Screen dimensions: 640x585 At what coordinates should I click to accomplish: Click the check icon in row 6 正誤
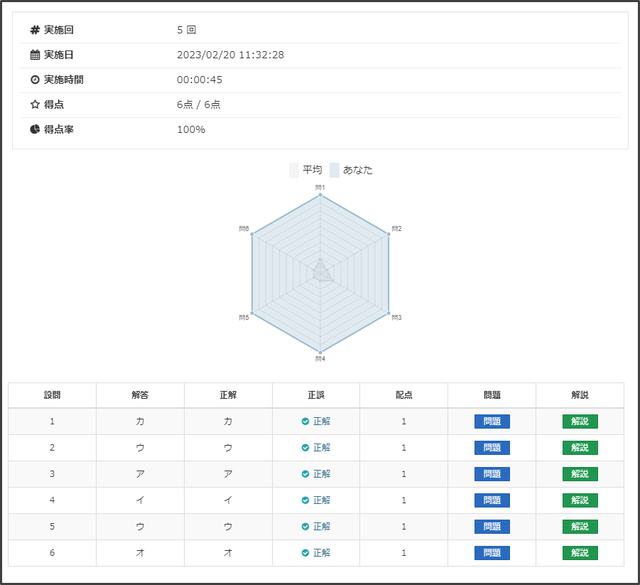(305, 553)
